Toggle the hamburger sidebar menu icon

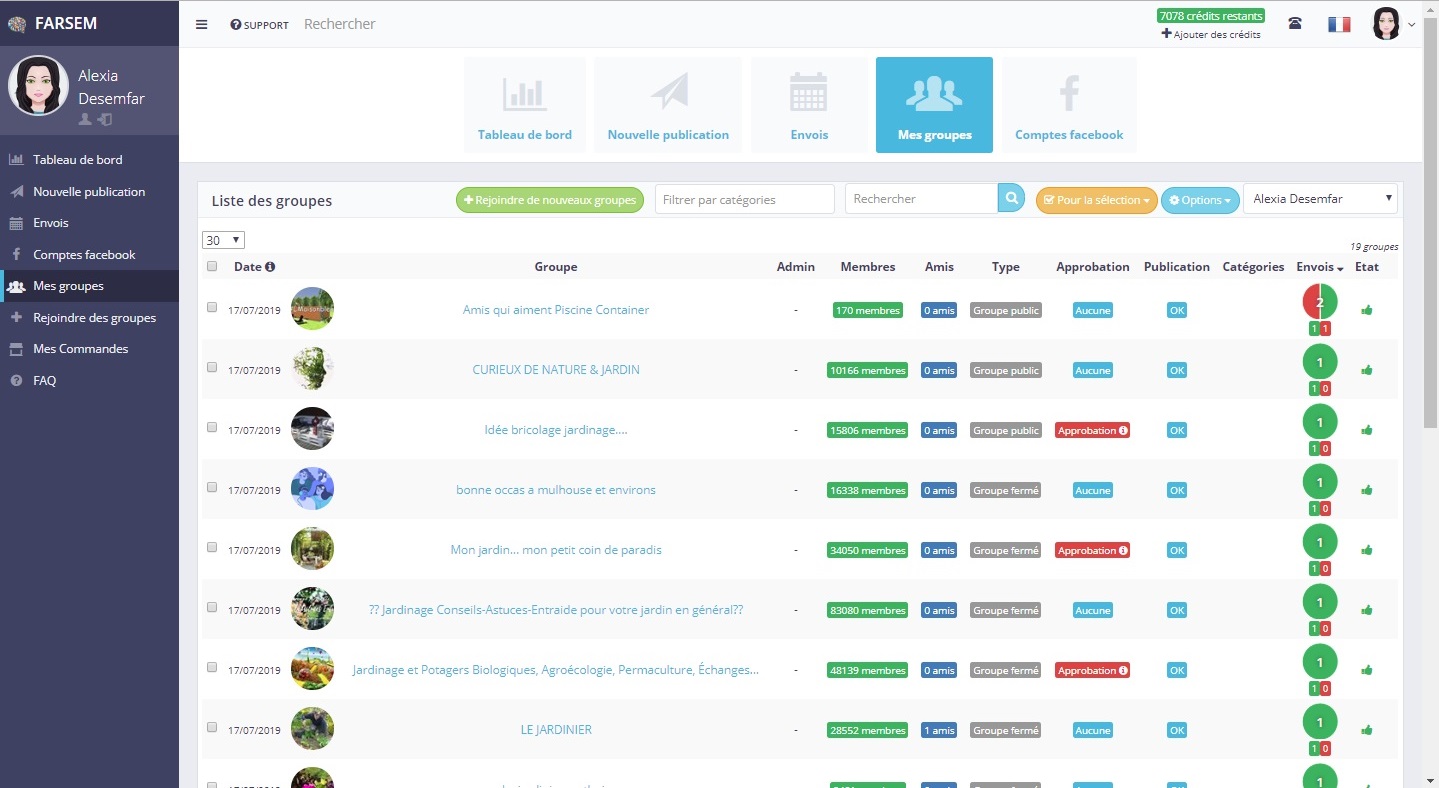click(x=202, y=25)
